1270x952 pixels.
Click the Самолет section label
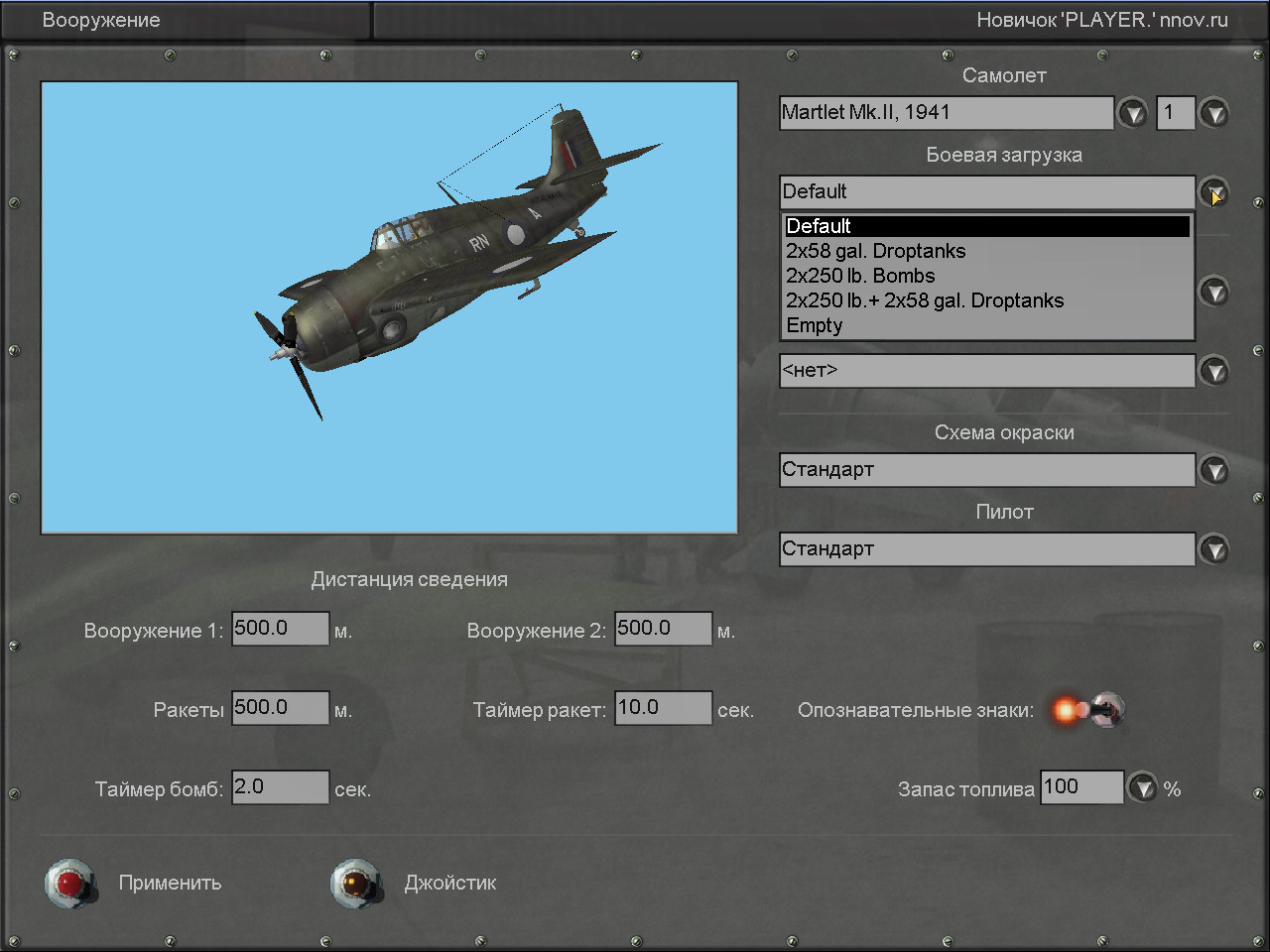point(1004,75)
